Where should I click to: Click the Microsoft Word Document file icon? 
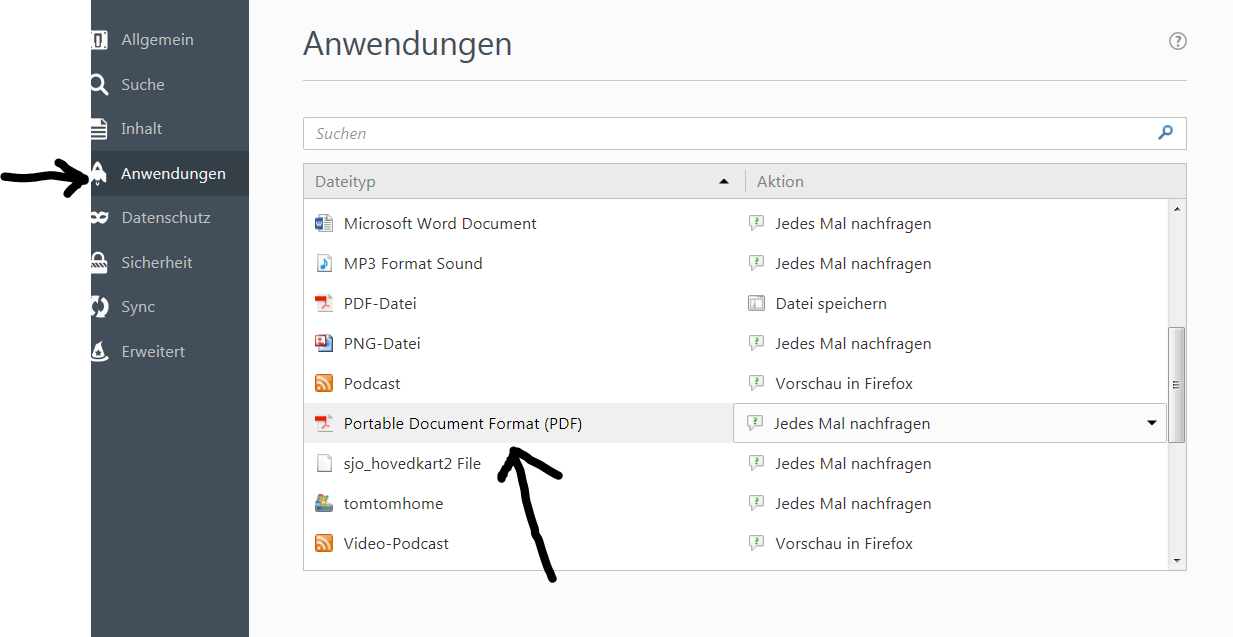click(x=323, y=223)
